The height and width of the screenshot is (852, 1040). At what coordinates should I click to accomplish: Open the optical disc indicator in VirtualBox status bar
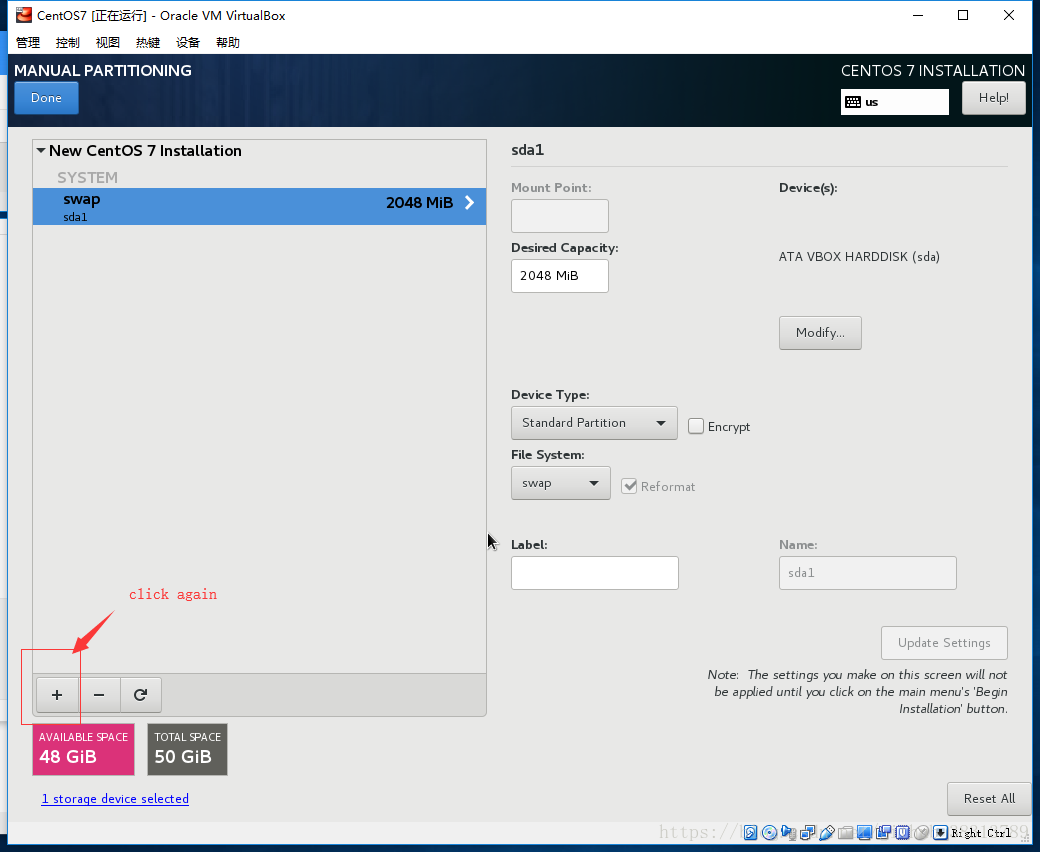[x=769, y=833]
